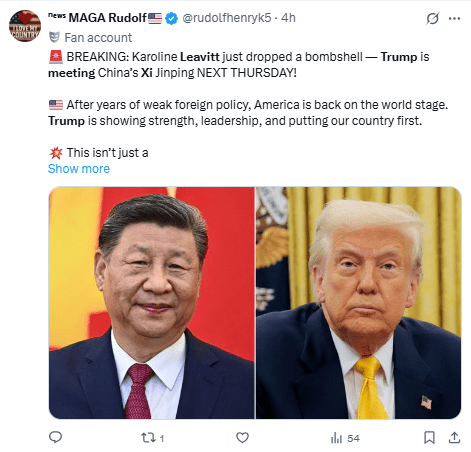The width and height of the screenshot is (471, 452).
Task: Click the Fan account label
Action: 98,38
